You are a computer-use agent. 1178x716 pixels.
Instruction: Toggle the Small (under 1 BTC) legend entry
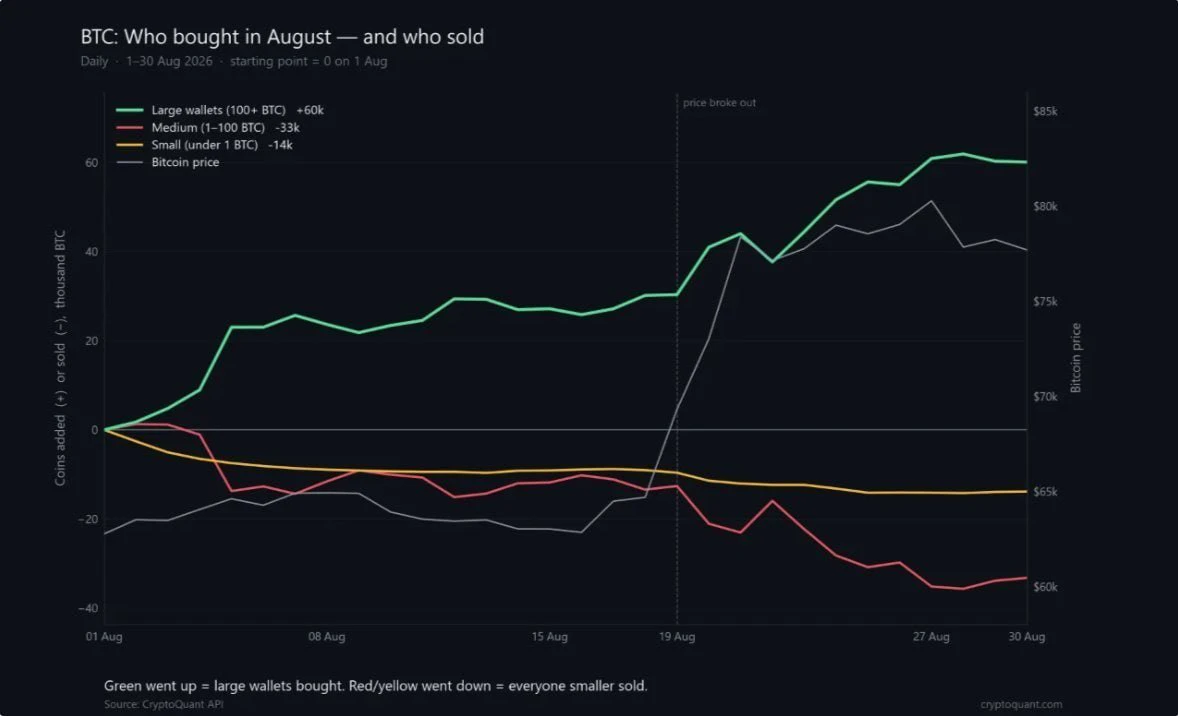click(204, 145)
